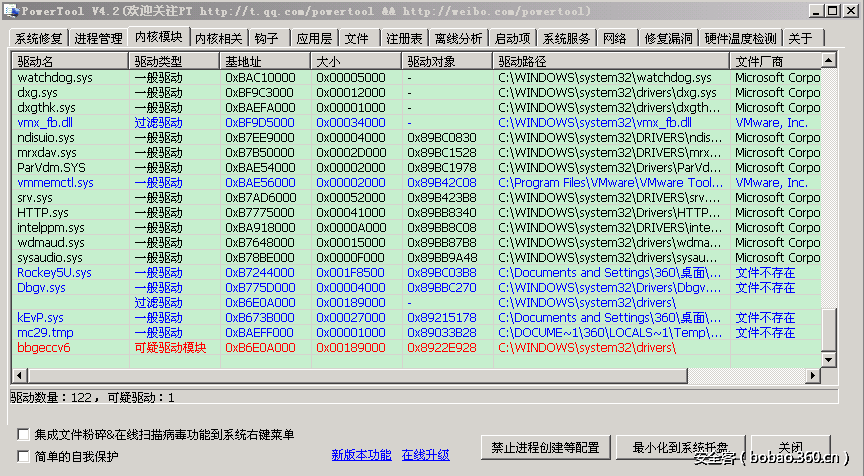Open the 新版本功能 link

pos(361,455)
